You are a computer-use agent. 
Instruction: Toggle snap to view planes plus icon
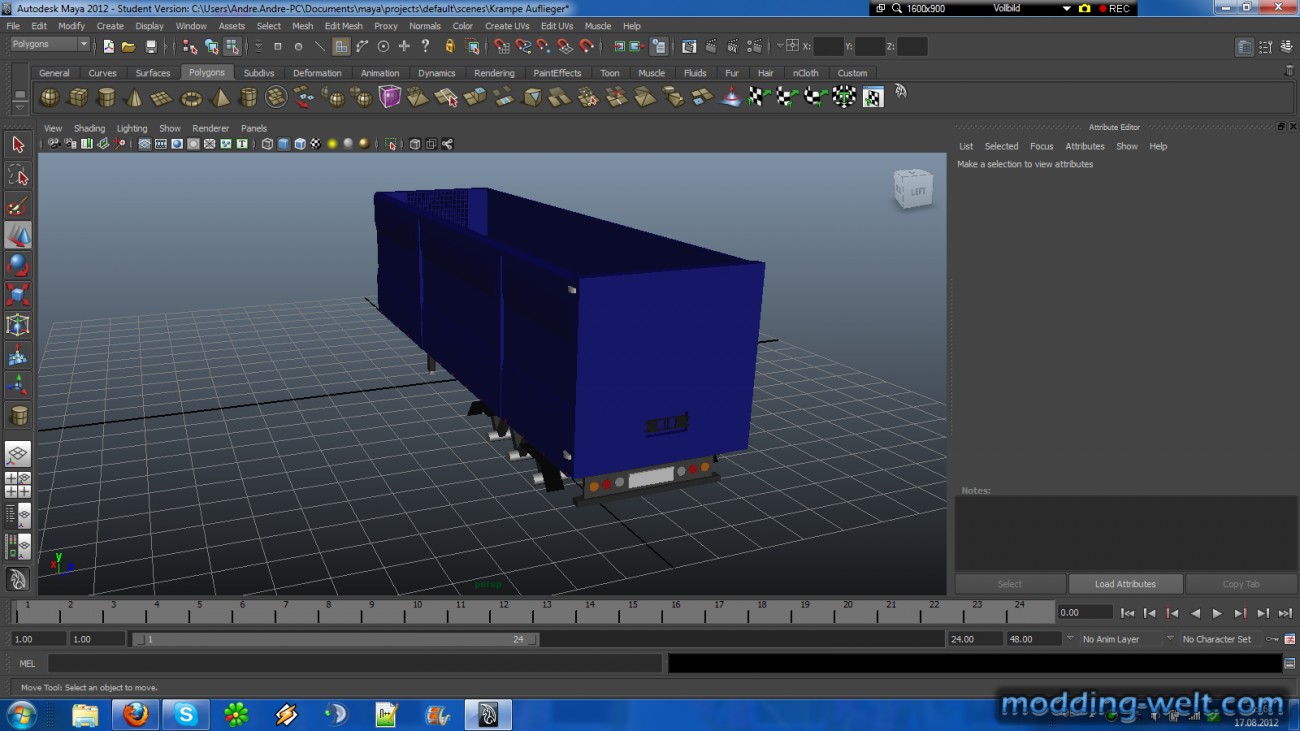tap(404, 46)
